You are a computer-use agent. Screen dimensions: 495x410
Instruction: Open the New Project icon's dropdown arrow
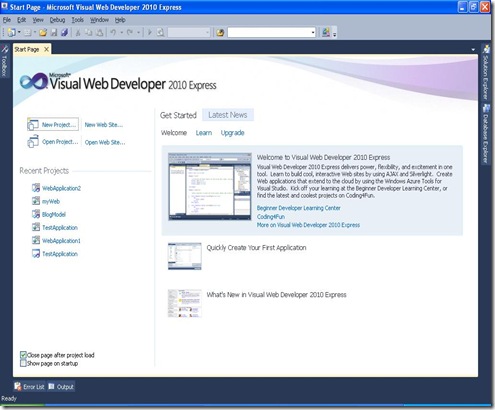coord(19,32)
